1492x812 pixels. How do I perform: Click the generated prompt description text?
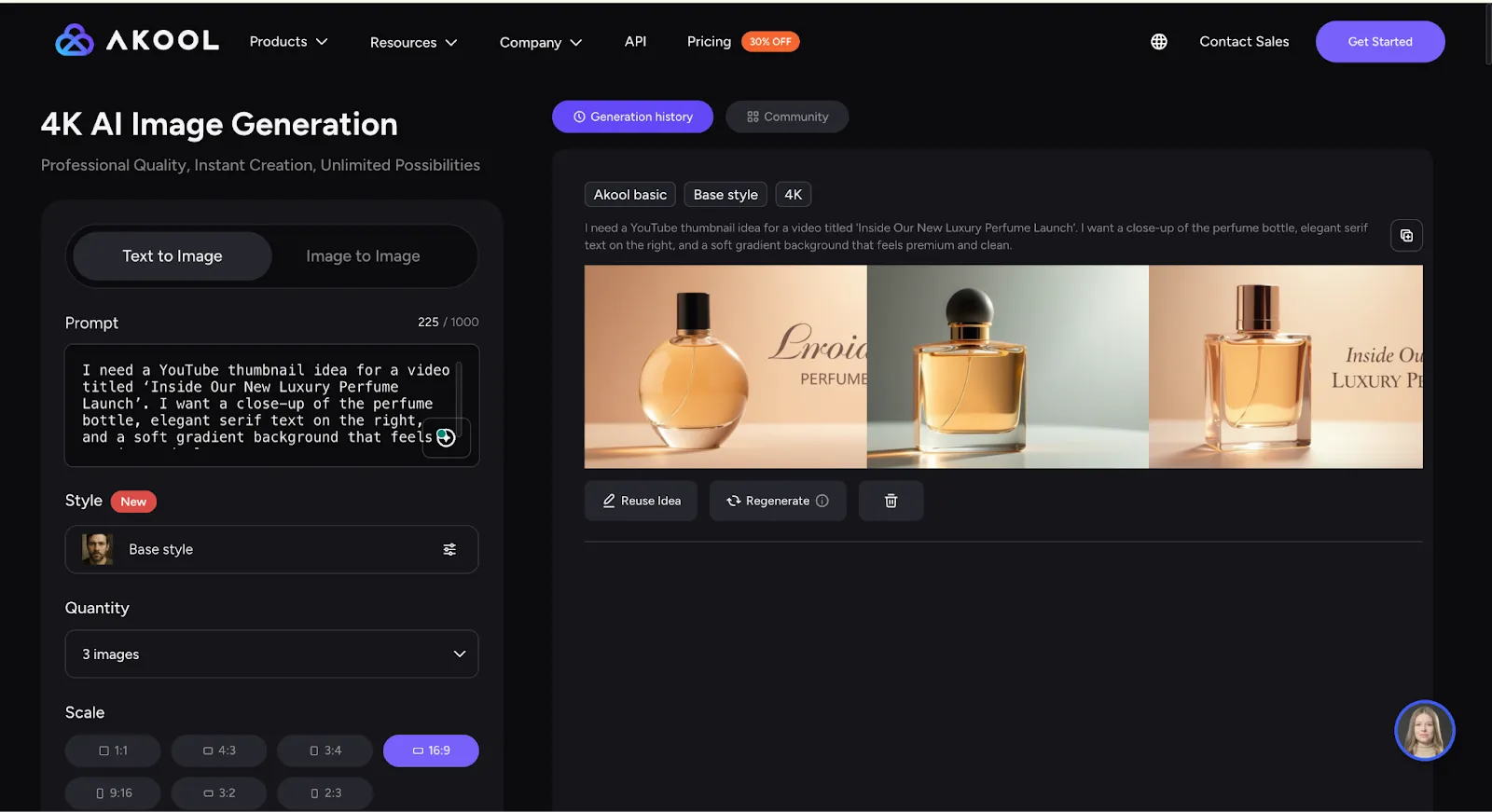click(x=976, y=236)
